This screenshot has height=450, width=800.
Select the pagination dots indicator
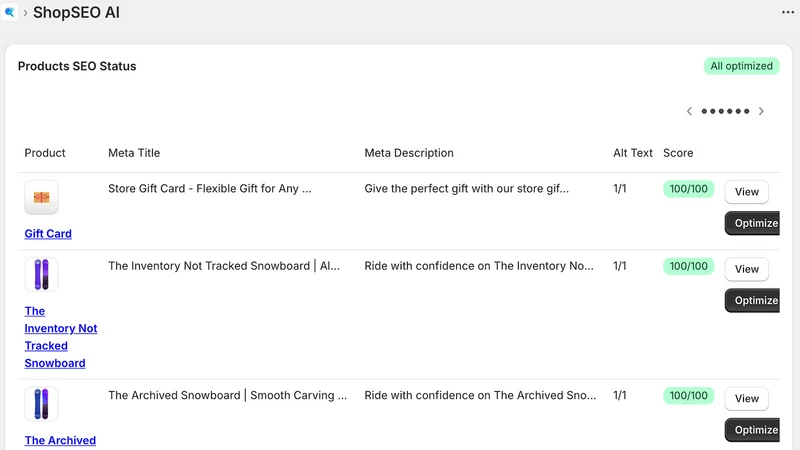[x=725, y=111]
